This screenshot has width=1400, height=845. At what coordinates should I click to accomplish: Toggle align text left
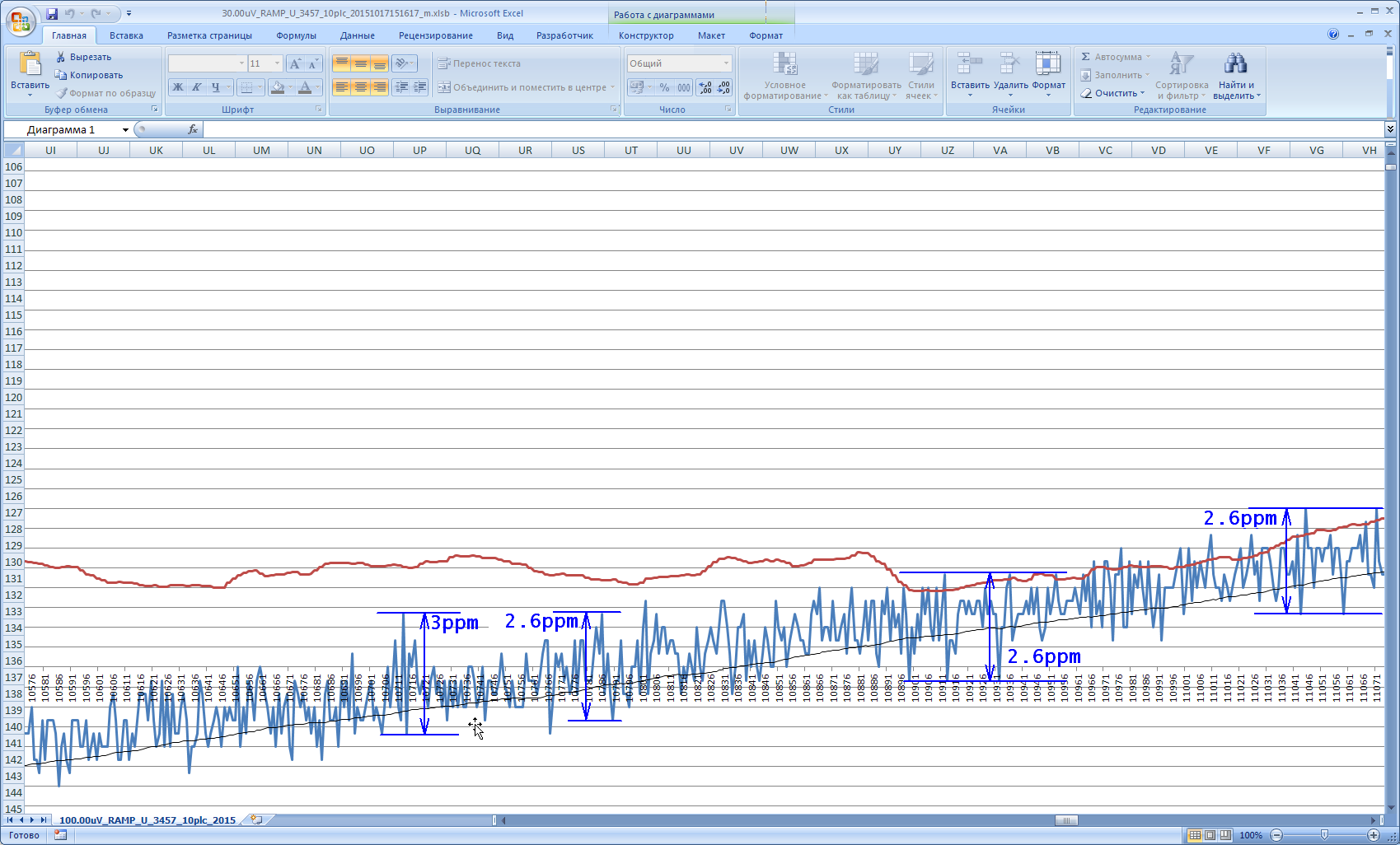click(342, 87)
